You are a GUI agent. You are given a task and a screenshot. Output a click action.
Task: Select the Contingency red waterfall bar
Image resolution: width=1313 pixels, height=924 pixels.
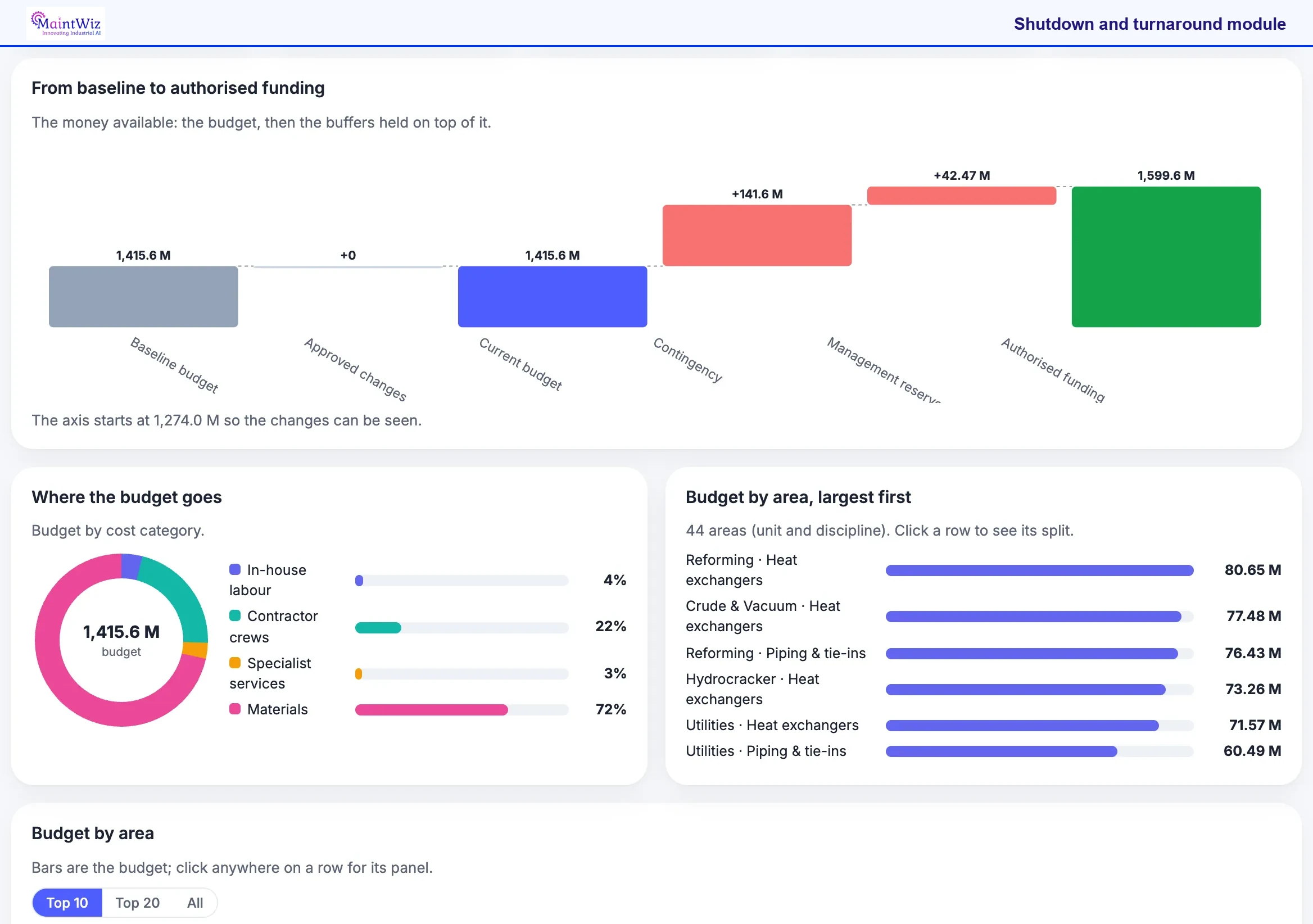(x=757, y=235)
